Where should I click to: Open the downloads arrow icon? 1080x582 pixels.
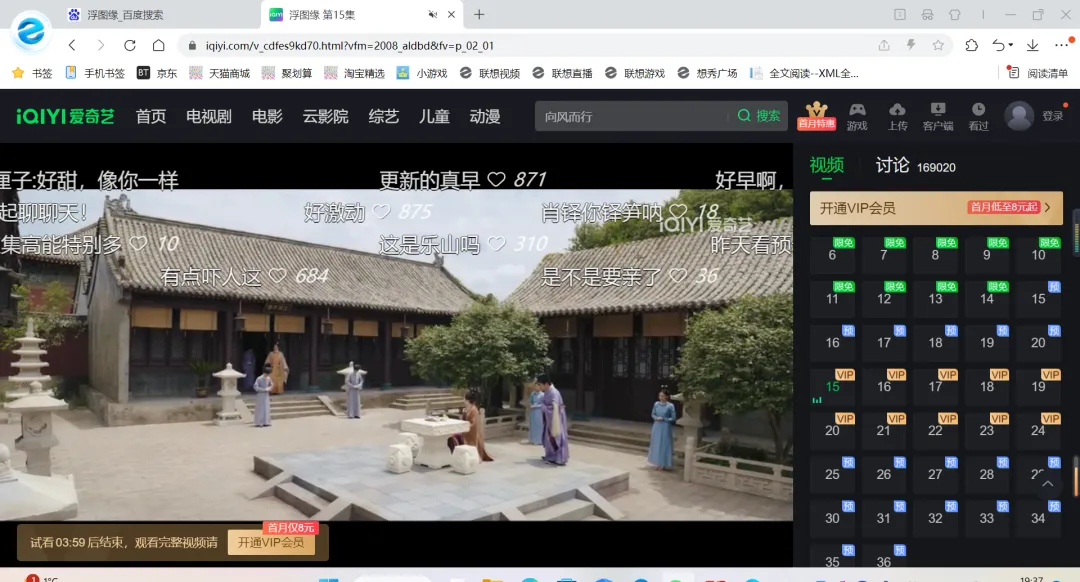click(x=1032, y=45)
